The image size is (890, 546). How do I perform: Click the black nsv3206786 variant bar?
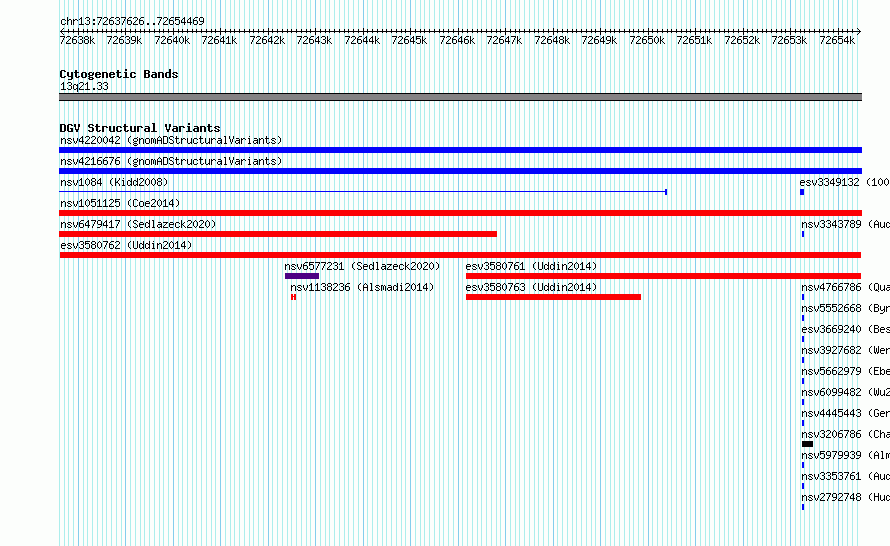(x=808, y=444)
